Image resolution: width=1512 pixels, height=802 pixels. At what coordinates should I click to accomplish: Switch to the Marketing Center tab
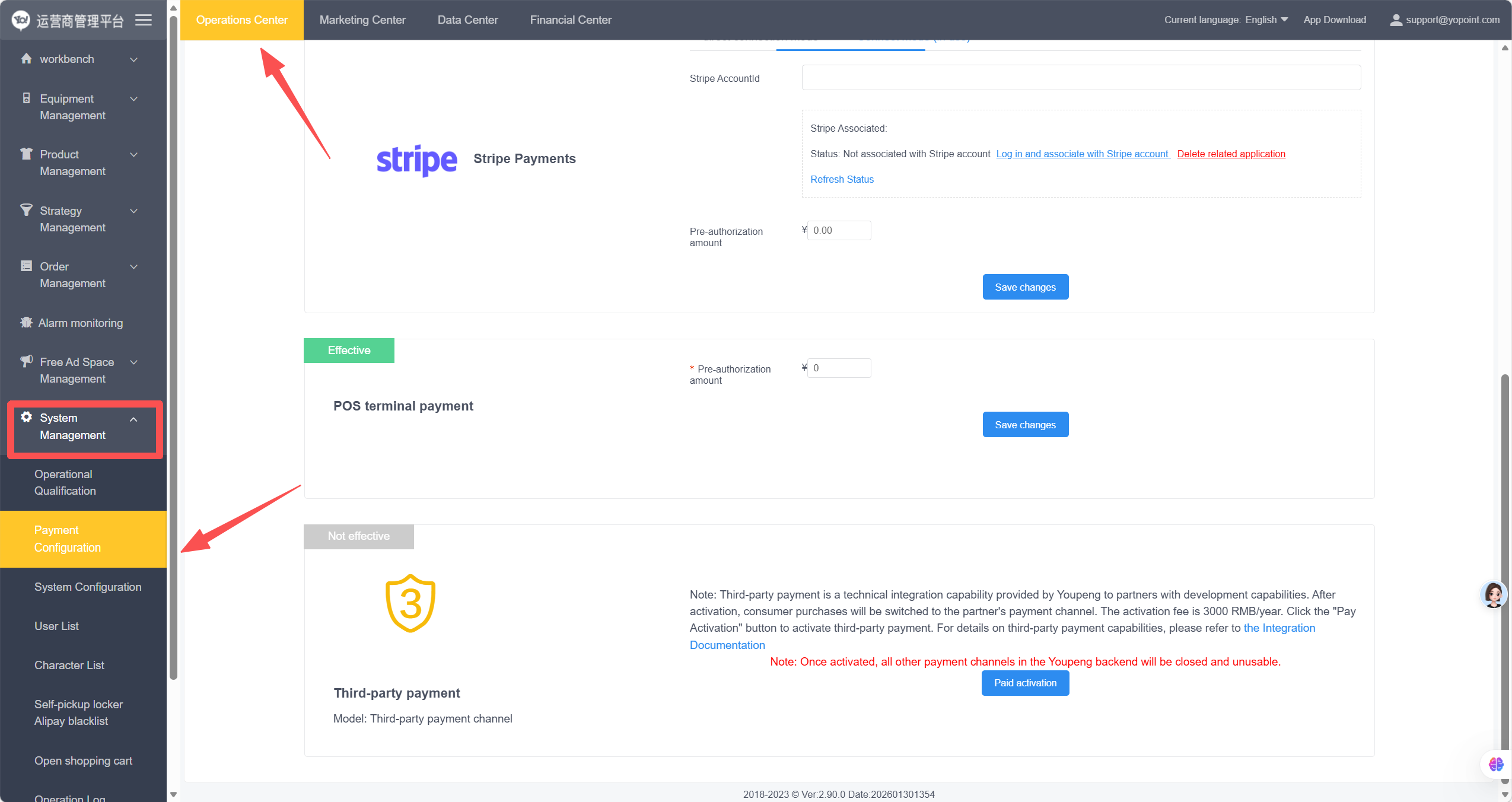[362, 20]
